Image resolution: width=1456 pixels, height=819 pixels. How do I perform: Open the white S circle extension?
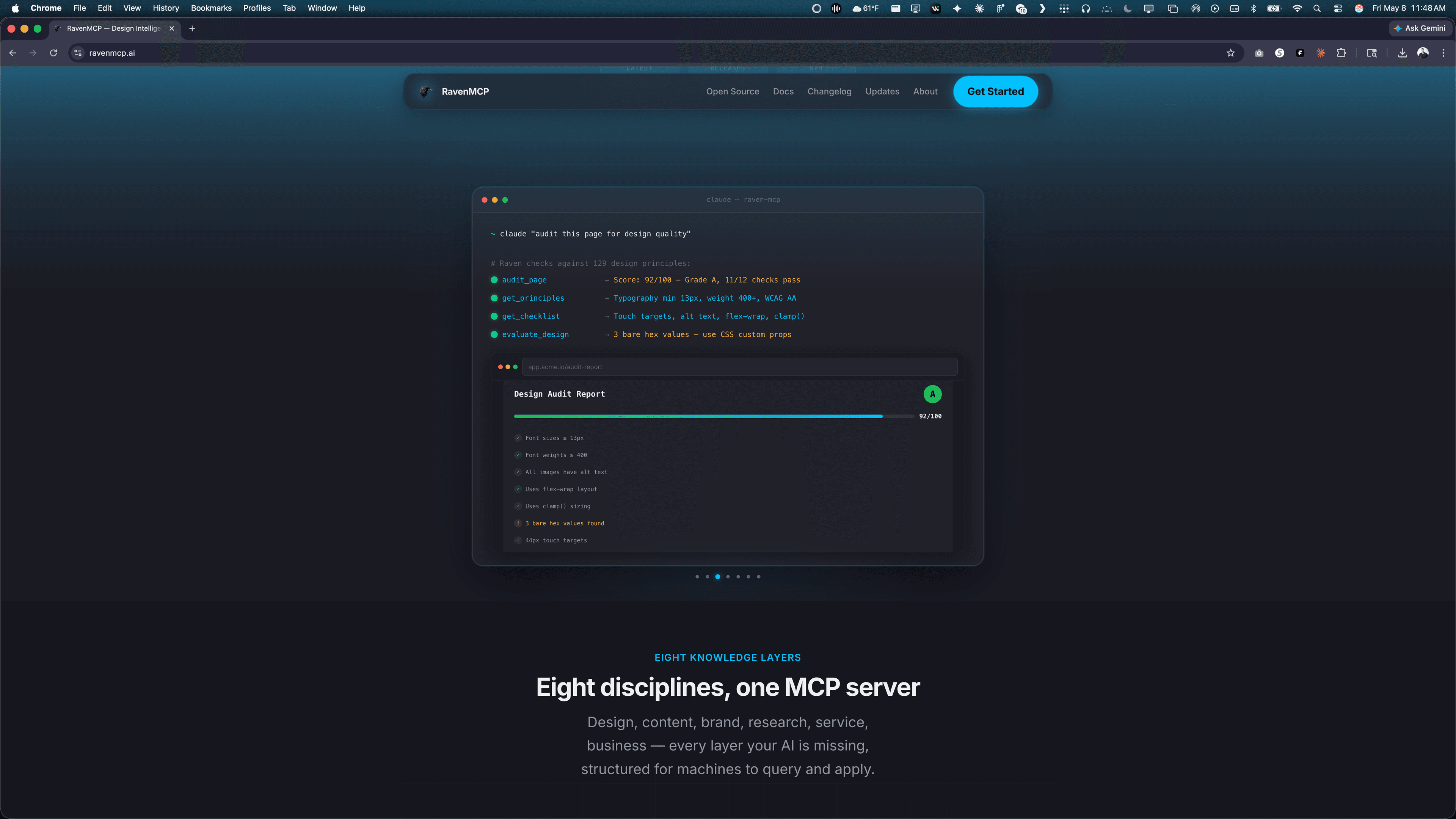(x=1280, y=53)
